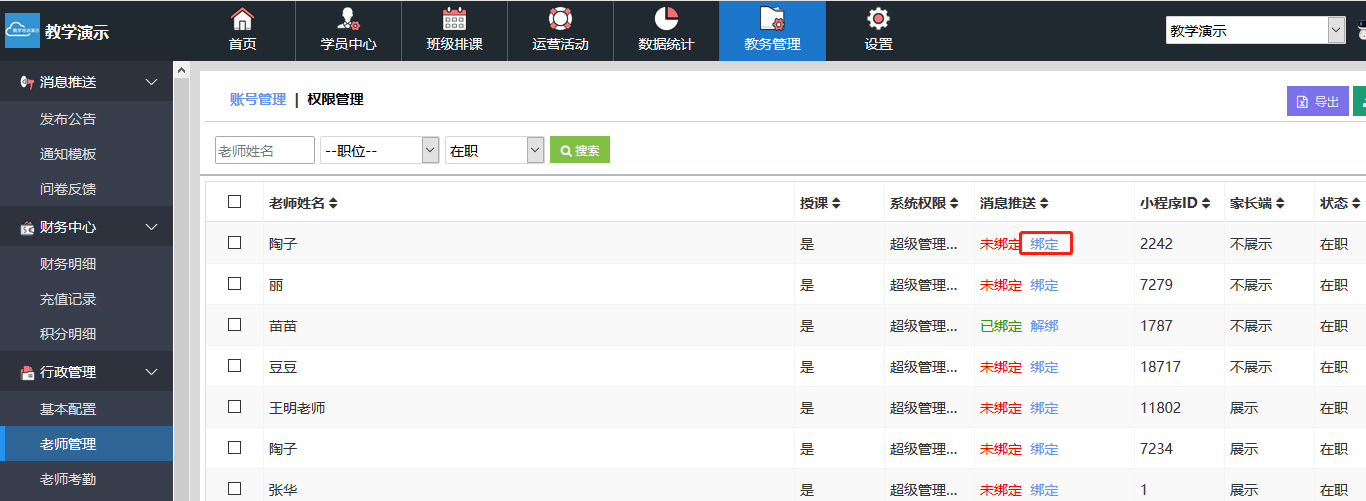
Task: Check the box for 王明老师 row
Action: [x=235, y=407]
